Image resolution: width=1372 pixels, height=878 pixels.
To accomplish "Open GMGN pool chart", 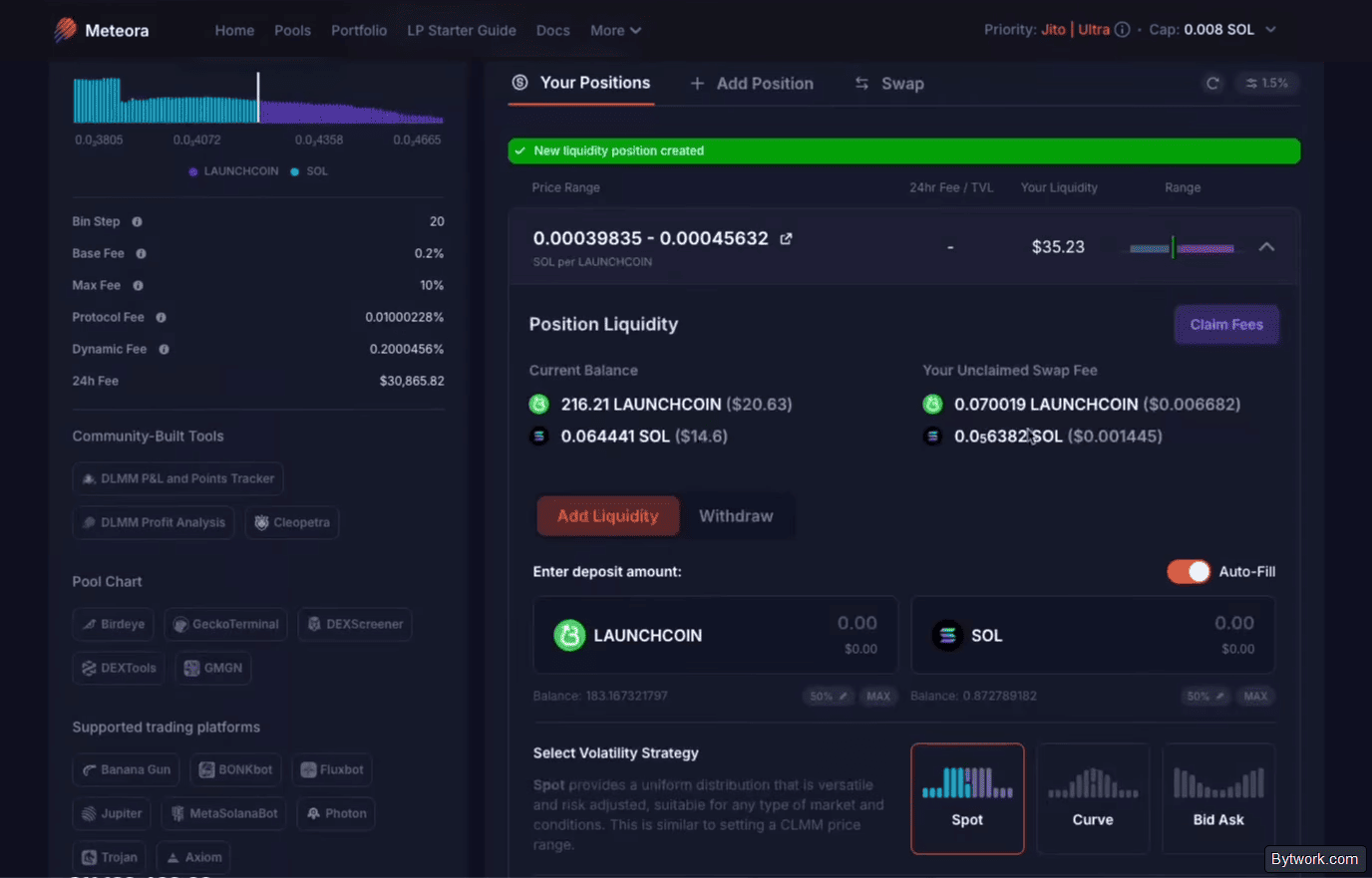I will click(213, 668).
